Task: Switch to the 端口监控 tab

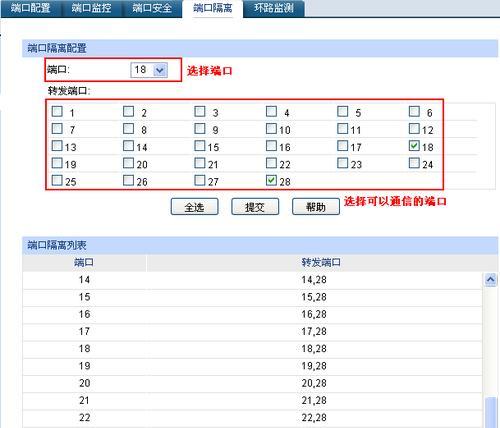Action: click(x=91, y=8)
